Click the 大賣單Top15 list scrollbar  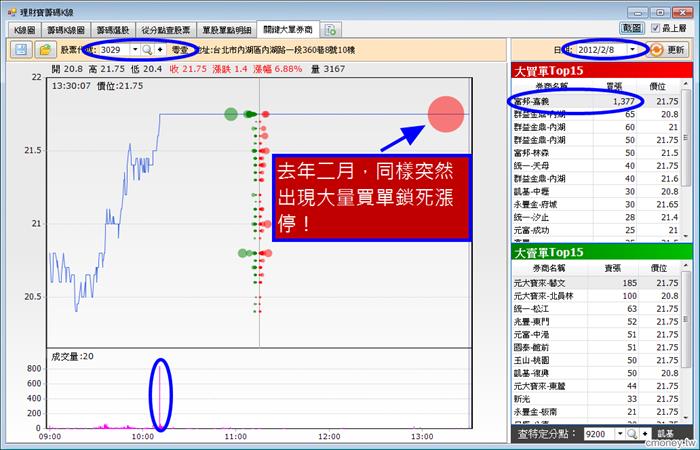tap(686, 320)
